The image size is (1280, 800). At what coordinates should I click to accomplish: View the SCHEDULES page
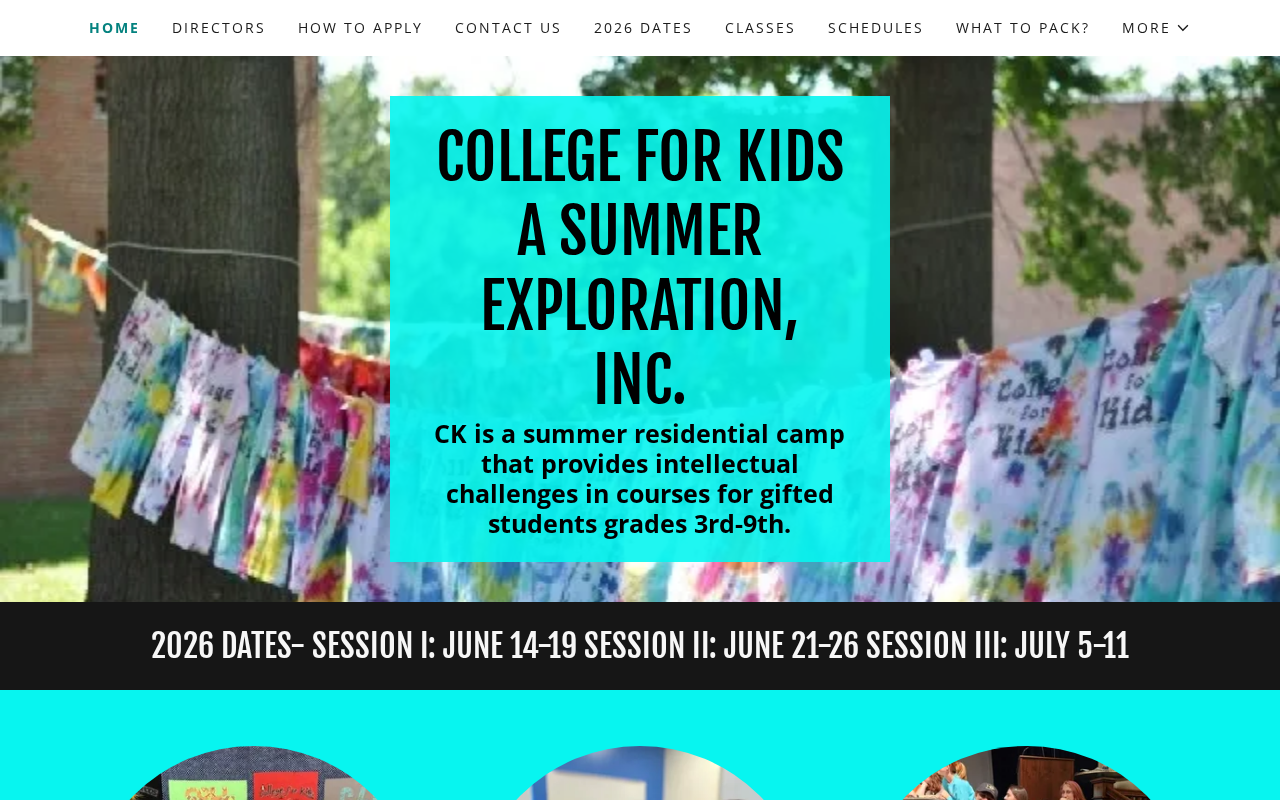876,28
